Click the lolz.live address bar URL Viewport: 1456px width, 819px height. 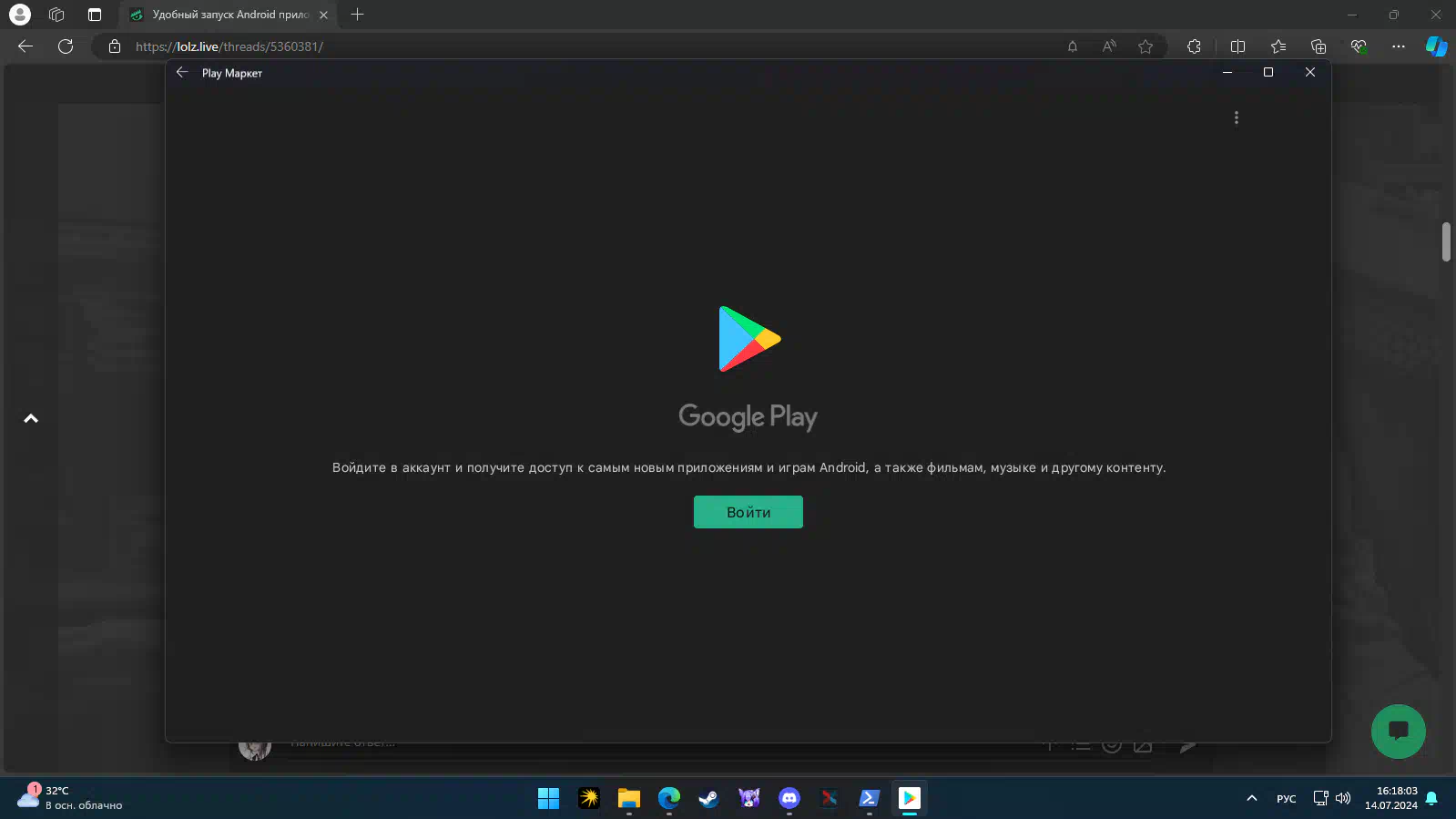229,46
